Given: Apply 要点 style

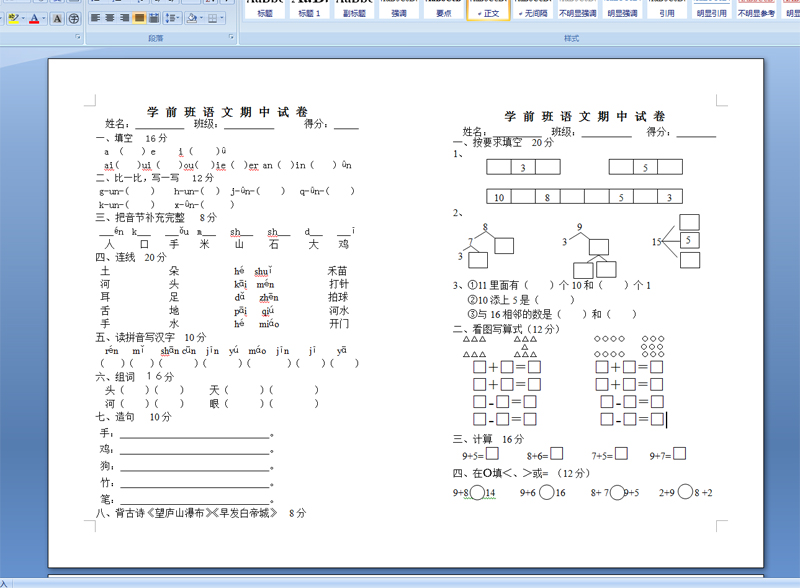Looking at the screenshot, I should (x=444, y=9).
